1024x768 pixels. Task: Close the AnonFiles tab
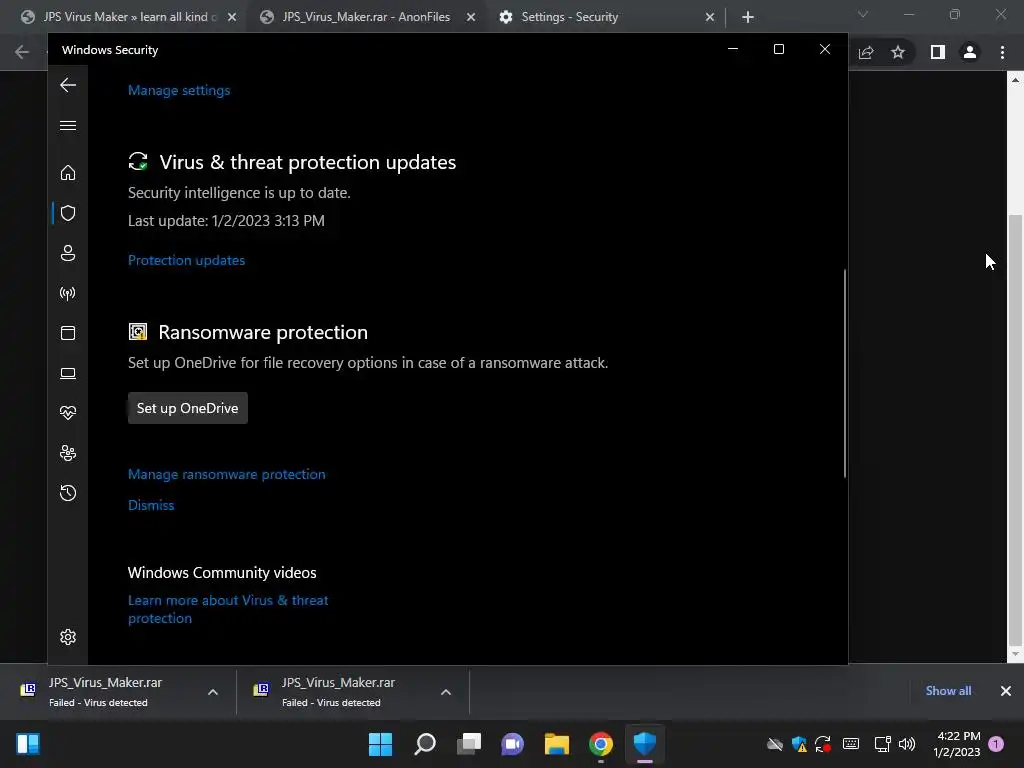pos(471,18)
